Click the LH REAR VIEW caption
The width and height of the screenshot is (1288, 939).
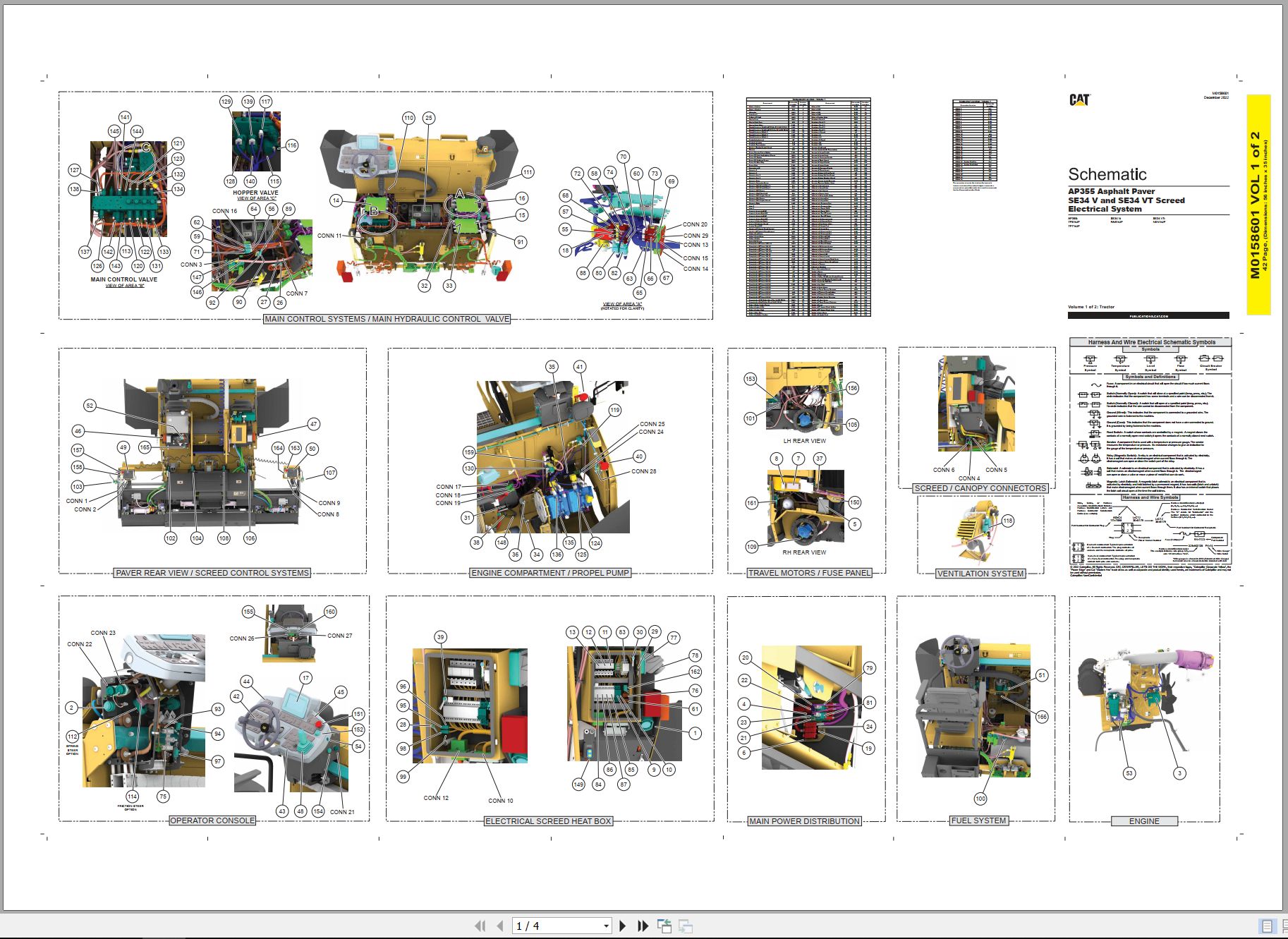804,441
